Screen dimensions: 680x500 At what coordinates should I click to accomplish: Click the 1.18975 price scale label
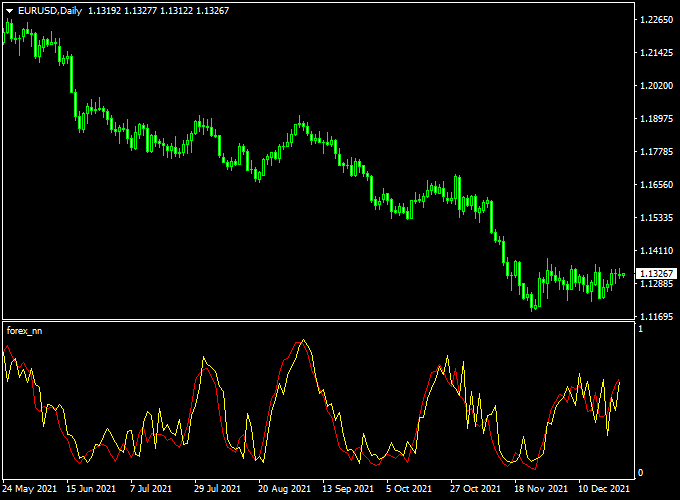coord(657,118)
